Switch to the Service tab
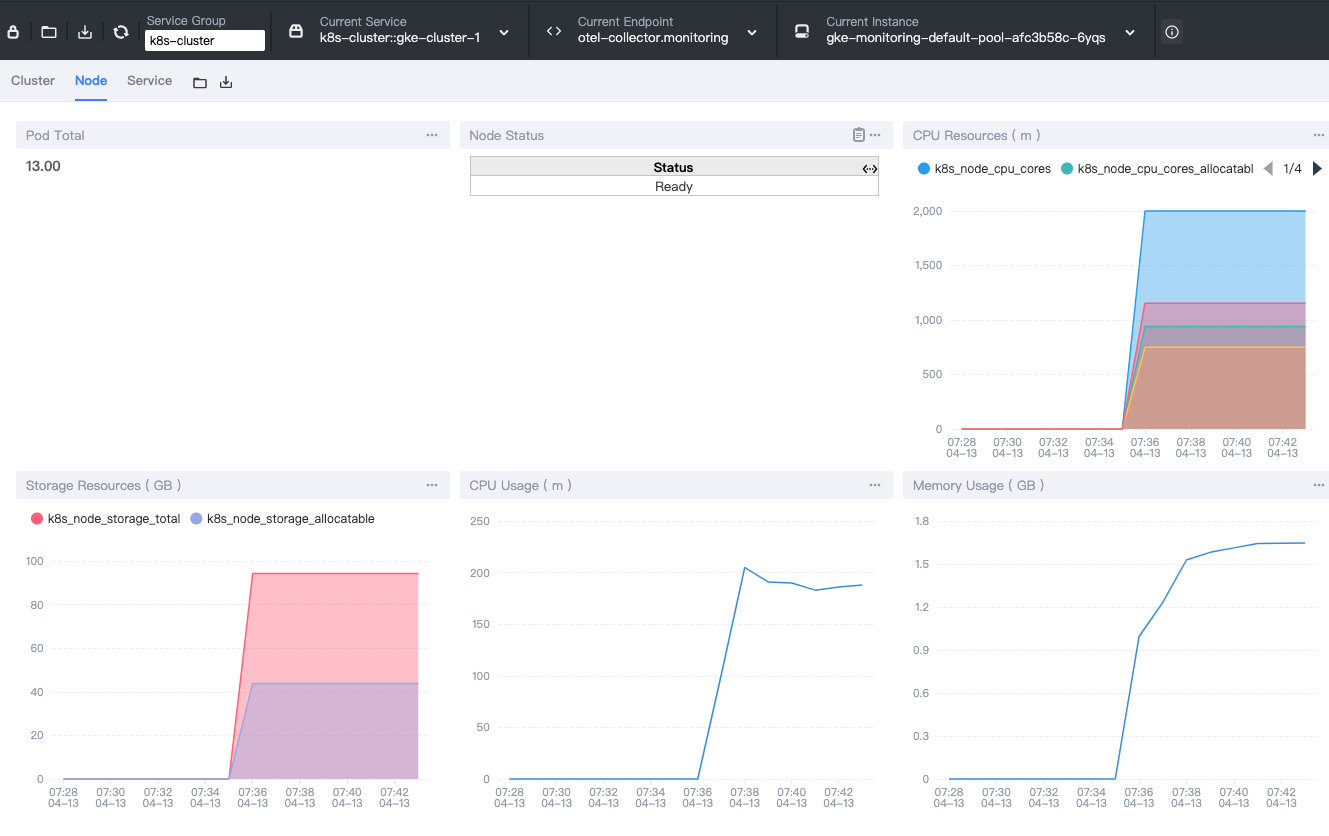The width and height of the screenshot is (1329, 836). point(149,81)
